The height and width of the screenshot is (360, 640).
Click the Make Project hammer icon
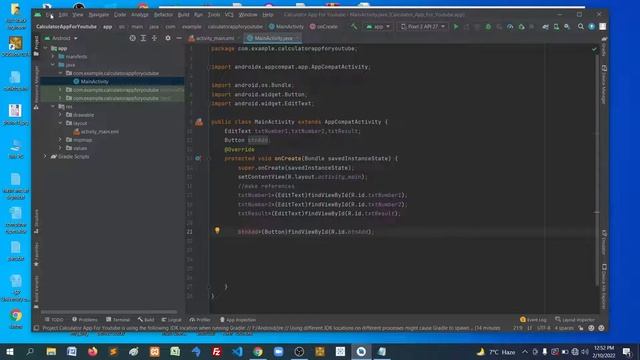pos(354,27)
